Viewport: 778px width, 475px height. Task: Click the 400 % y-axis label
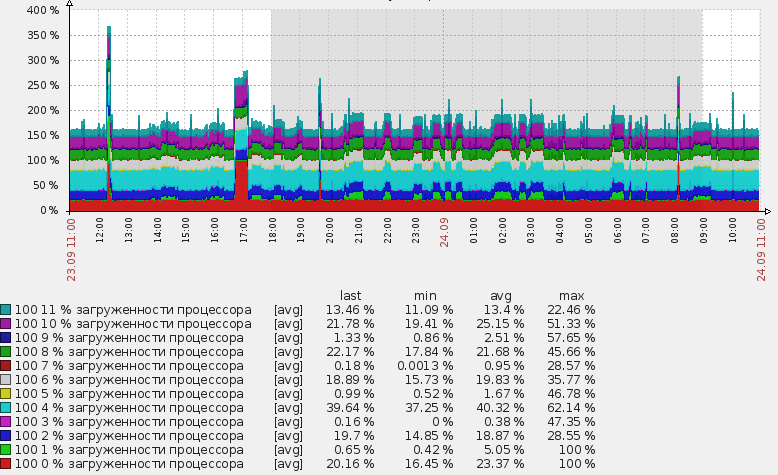43,10
